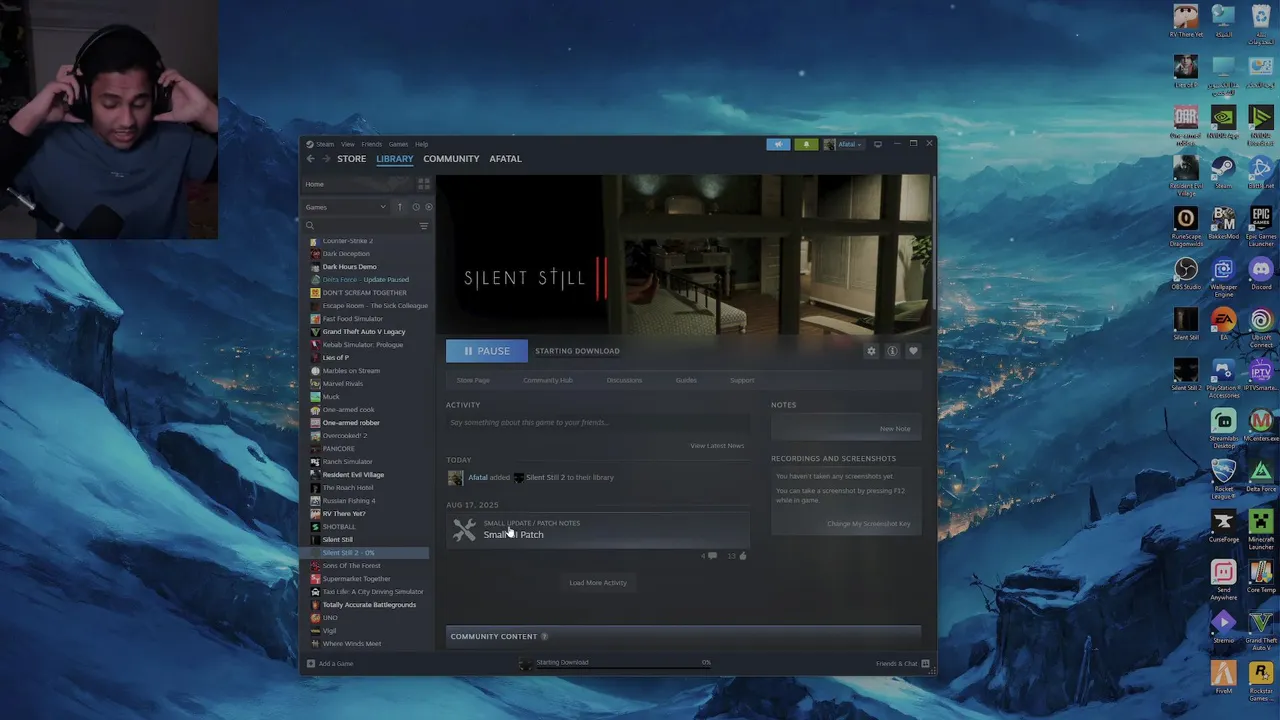Open the Minecraft Launcher desktop icon

tap(1261, 530)
